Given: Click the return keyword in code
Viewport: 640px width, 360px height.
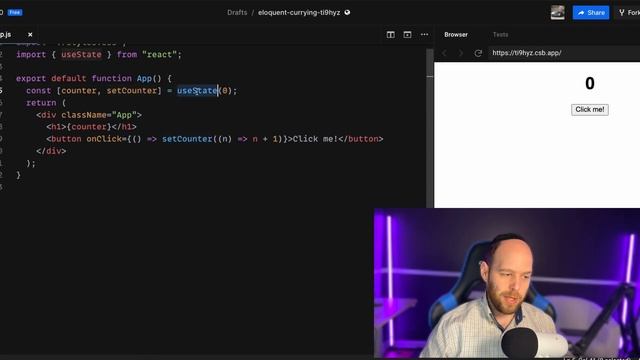Looking at the screenshot, I should (x=41, y=103).
